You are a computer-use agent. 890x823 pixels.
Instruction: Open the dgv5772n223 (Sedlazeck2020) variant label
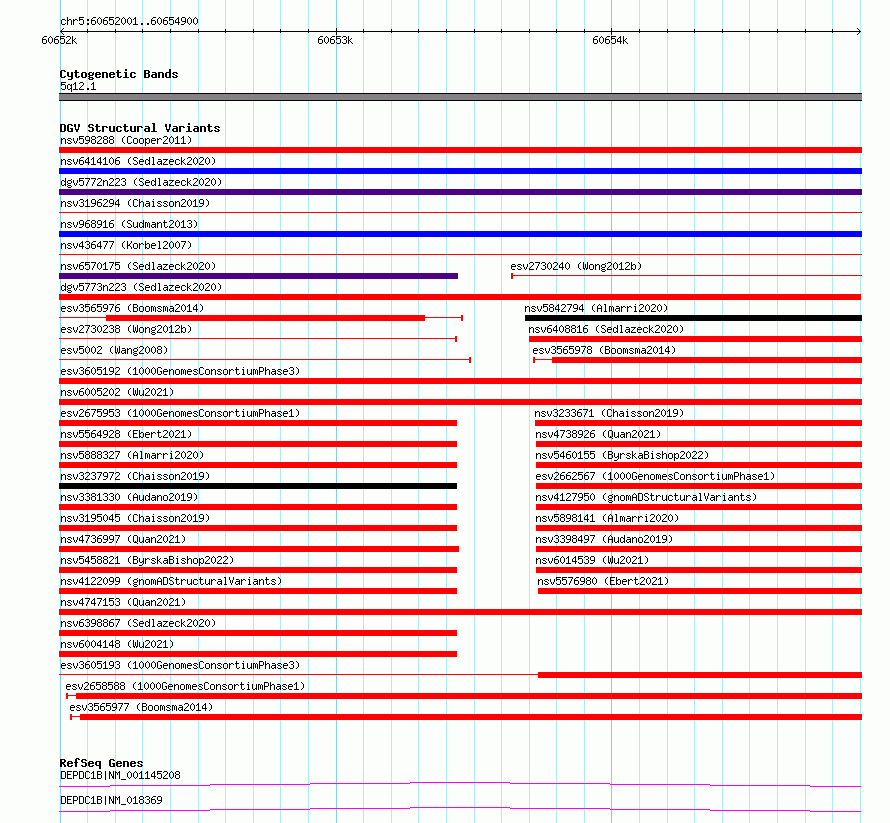pos(141,182)
